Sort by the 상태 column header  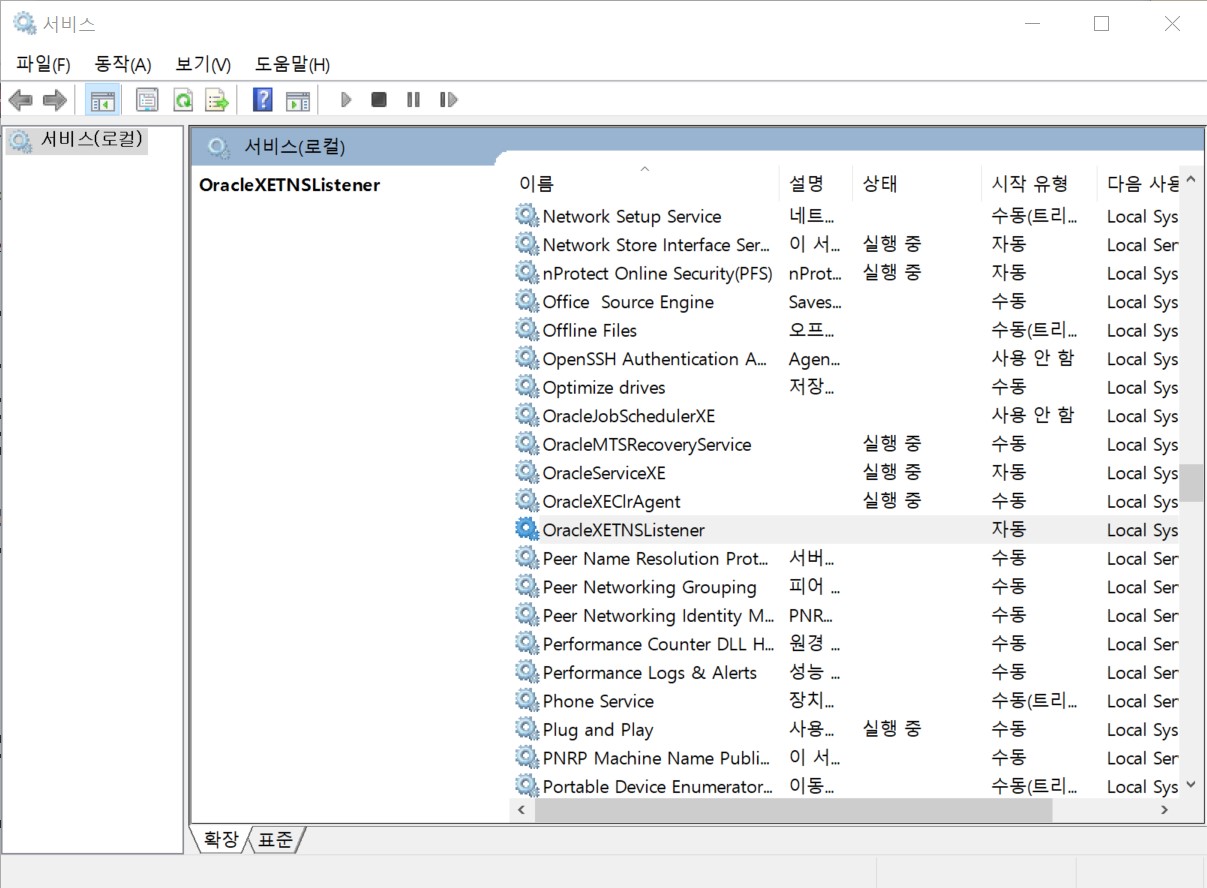[916, 183]
